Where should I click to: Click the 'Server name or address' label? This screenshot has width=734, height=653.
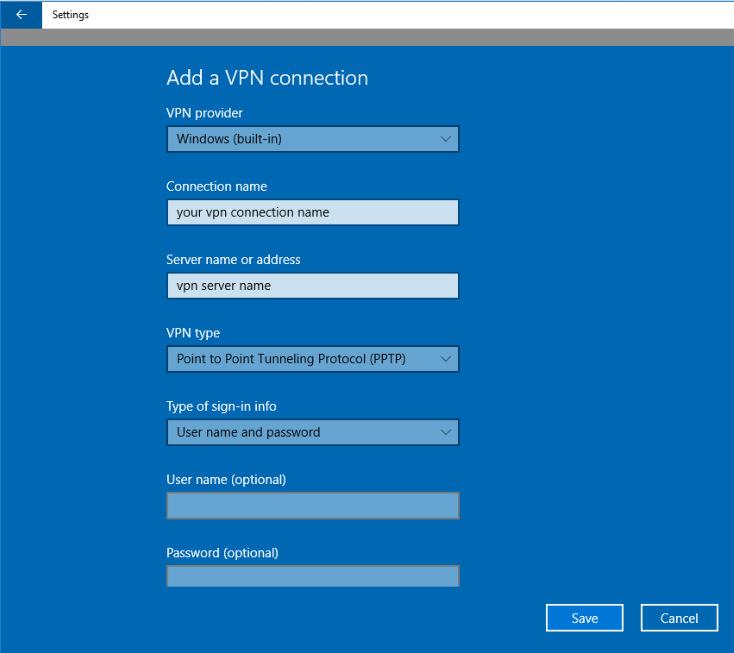233,259
